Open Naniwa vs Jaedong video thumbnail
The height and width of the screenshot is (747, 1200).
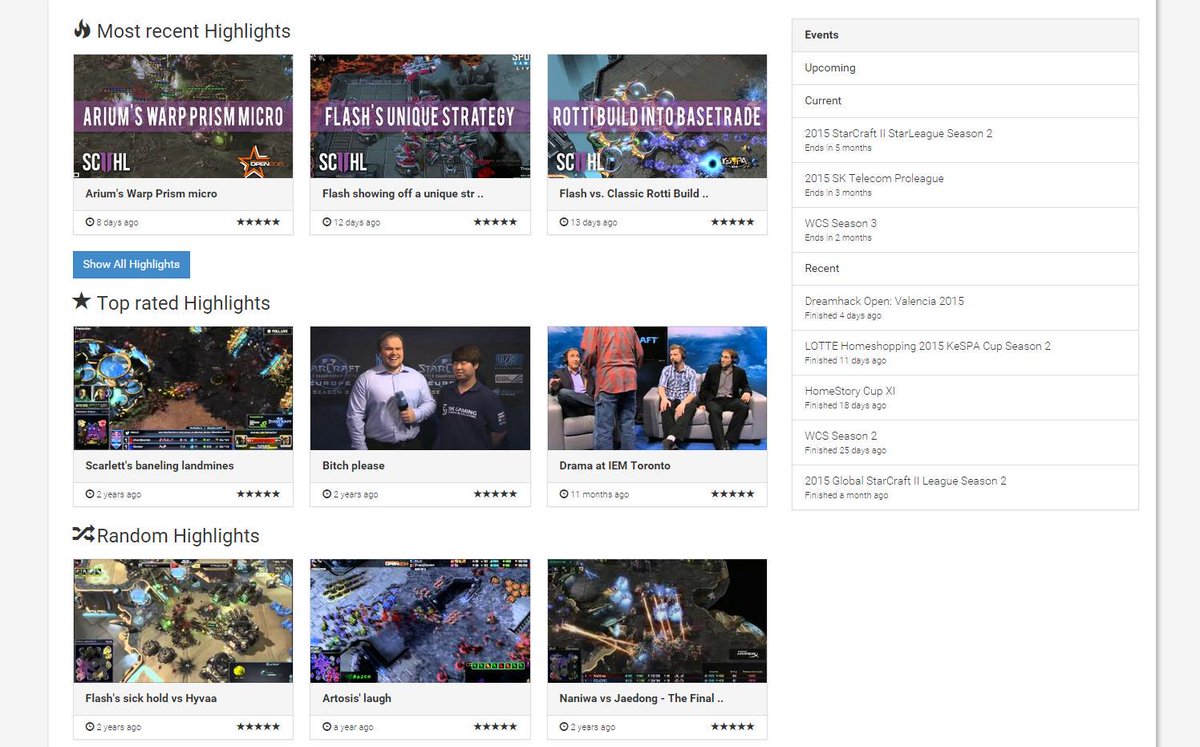pos(657,621)
